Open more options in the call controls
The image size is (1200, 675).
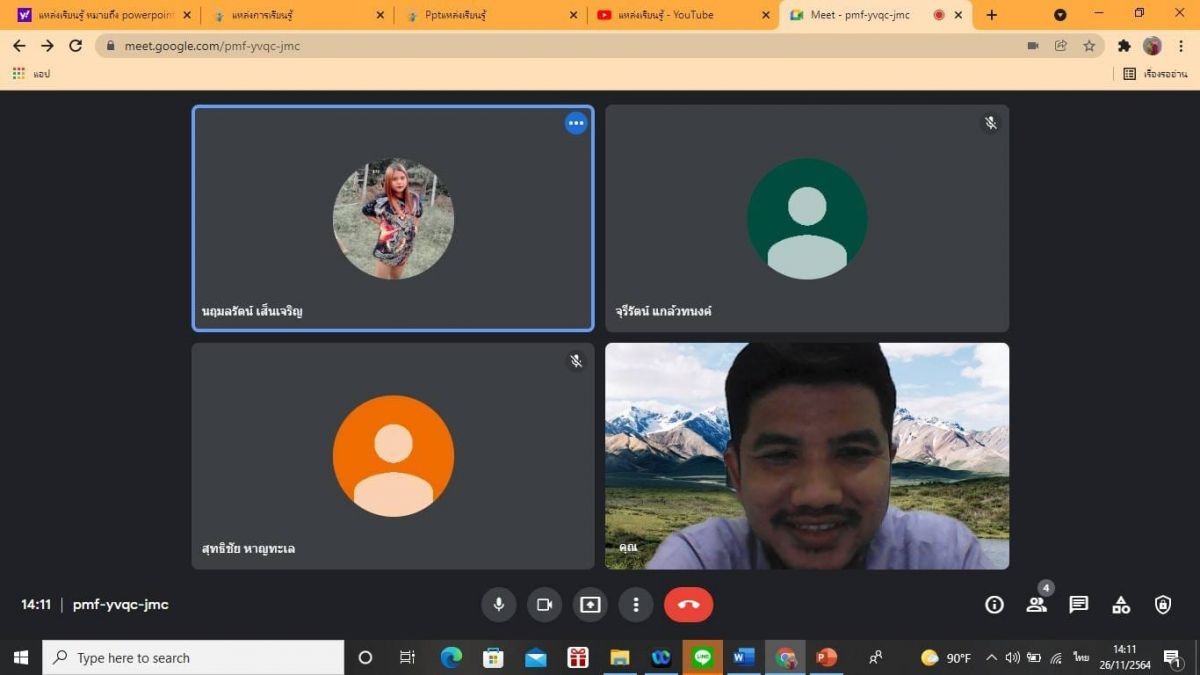tap(636, 604)
